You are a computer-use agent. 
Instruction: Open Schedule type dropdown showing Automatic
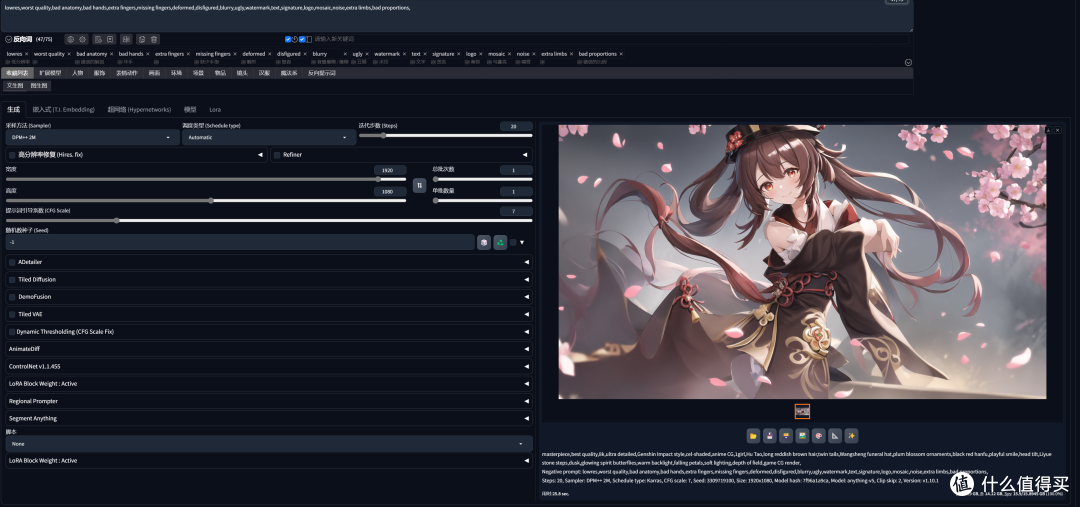tap(269, 137)
